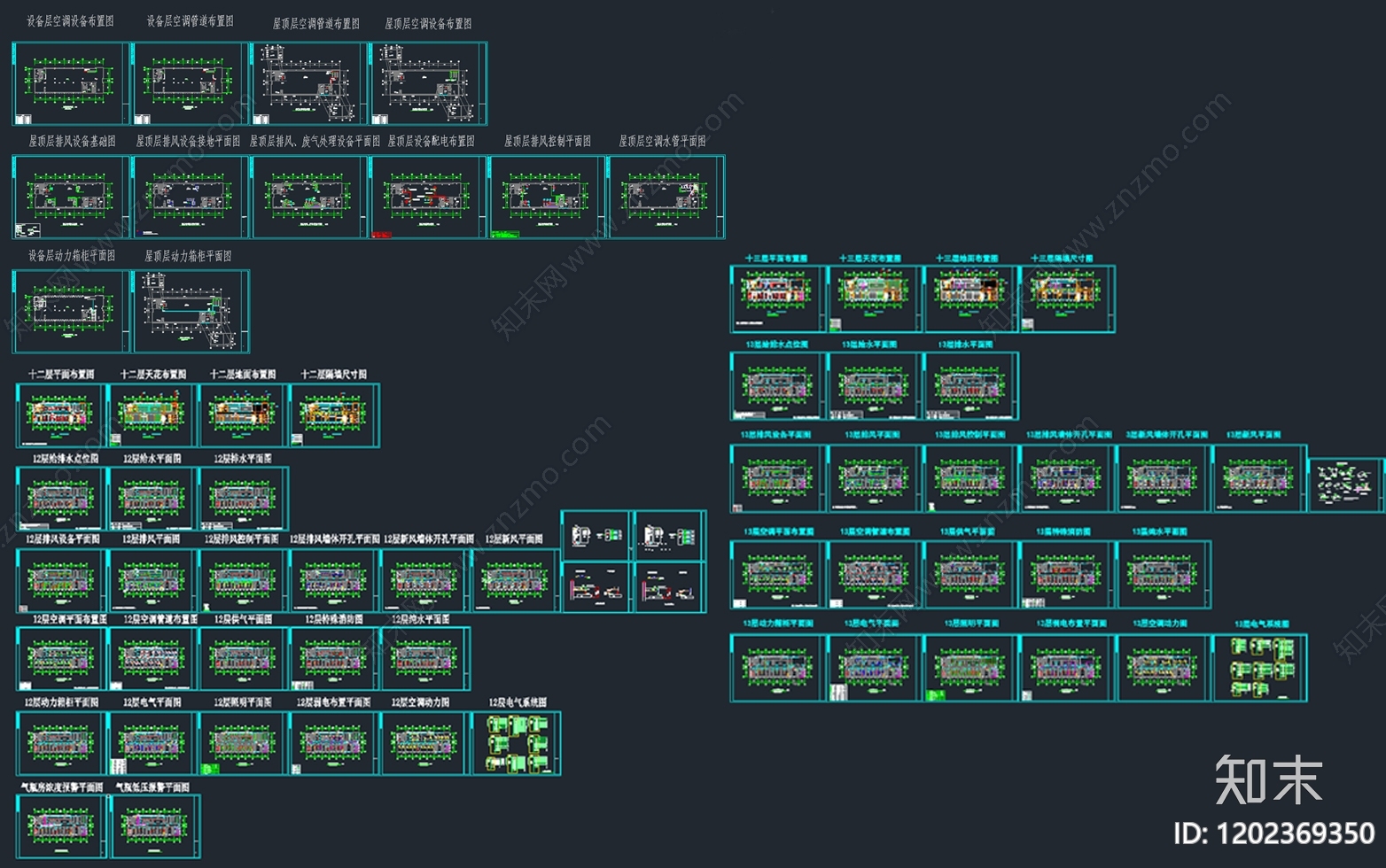Open the 12层照明平面图 drawing sheet

click(243, 744)
